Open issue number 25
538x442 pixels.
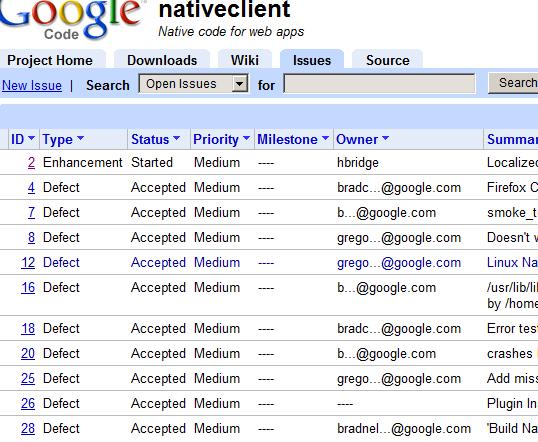tap(28, 379)
